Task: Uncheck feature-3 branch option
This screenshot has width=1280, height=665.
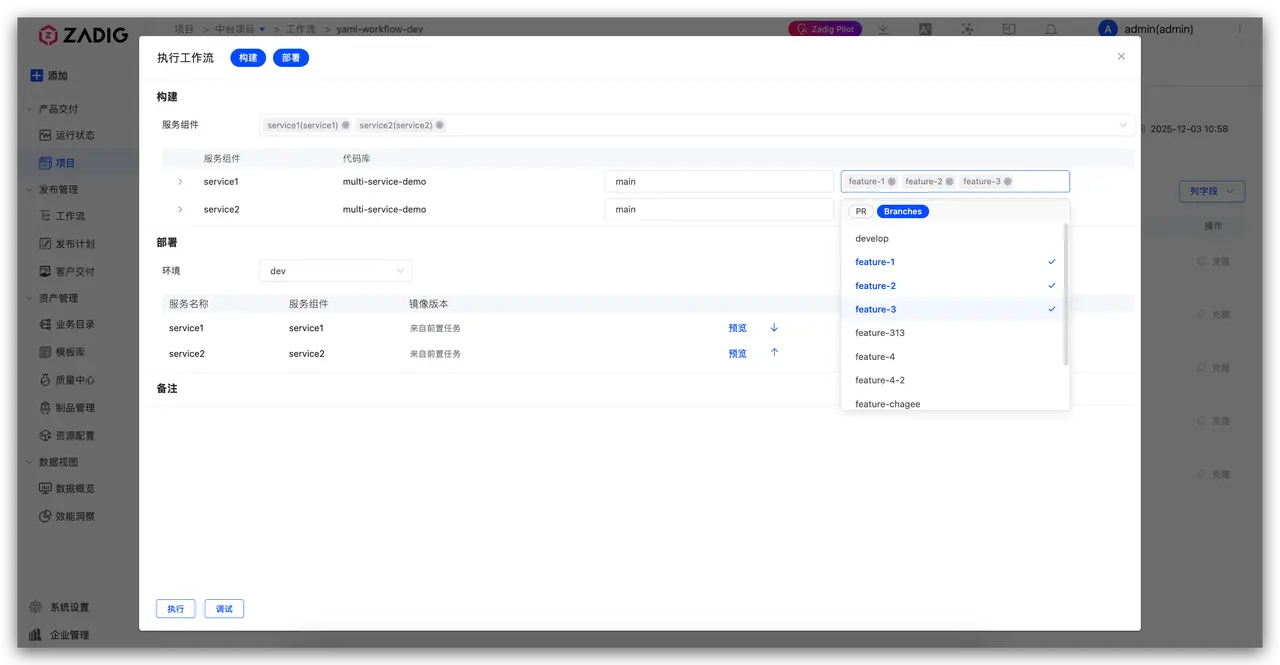Action: click(x=955, y=310)
